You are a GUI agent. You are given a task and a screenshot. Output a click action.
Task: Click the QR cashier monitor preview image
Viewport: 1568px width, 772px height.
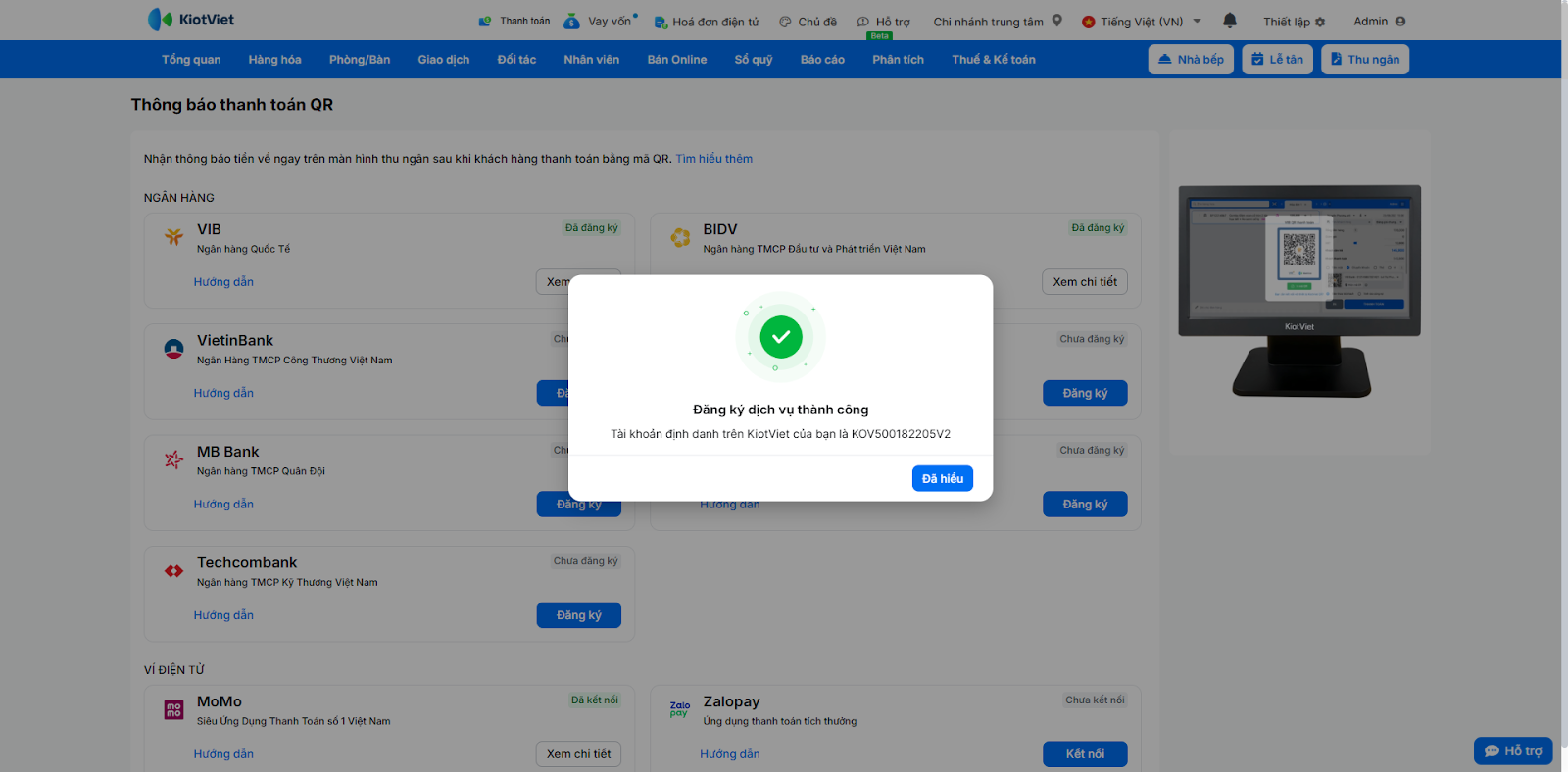point(1299,291)
